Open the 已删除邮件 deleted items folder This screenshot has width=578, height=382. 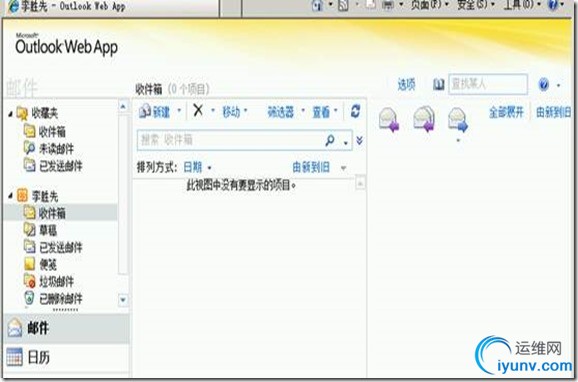[53, 298]
